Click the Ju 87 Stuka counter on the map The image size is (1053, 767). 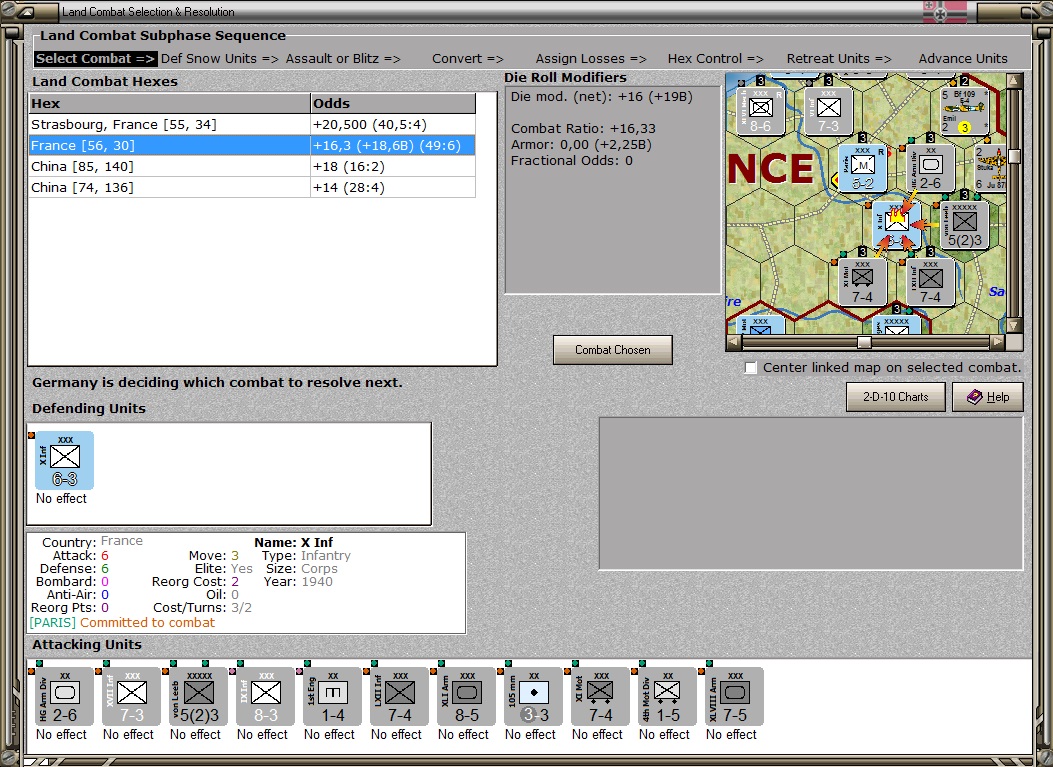(x=990, y=168)
